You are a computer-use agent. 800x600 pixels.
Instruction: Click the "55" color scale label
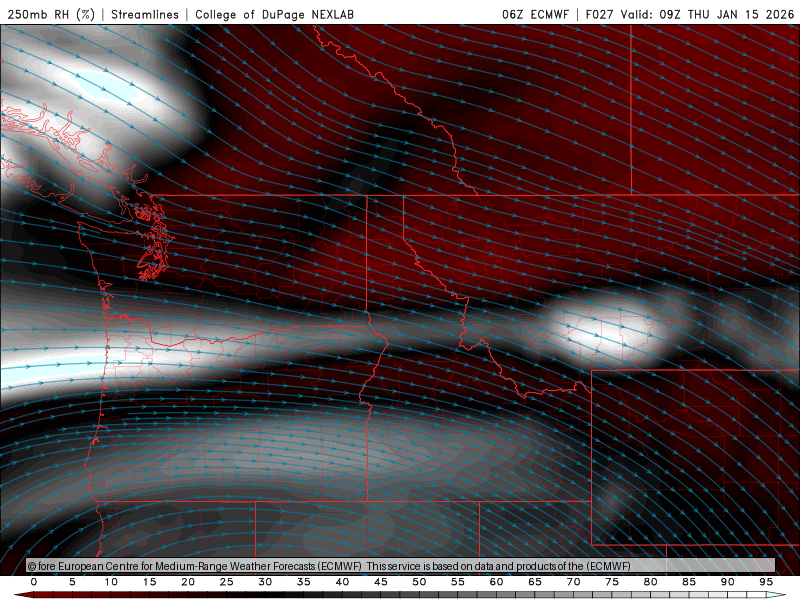point(458,582)
